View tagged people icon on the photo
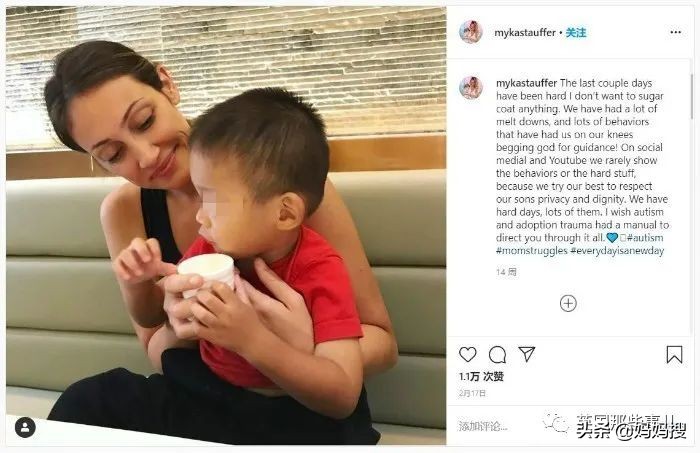 [x=25, y=427]
